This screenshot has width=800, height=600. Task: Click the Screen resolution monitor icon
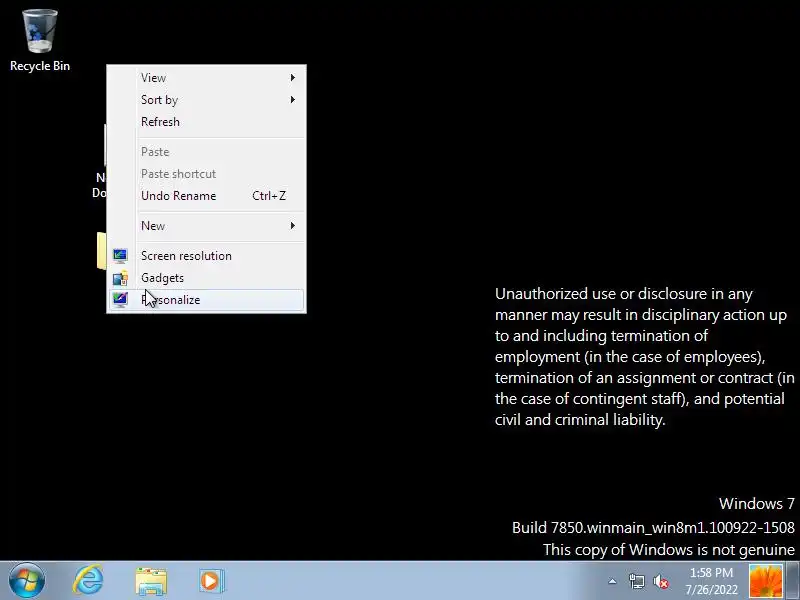(120, 256)
